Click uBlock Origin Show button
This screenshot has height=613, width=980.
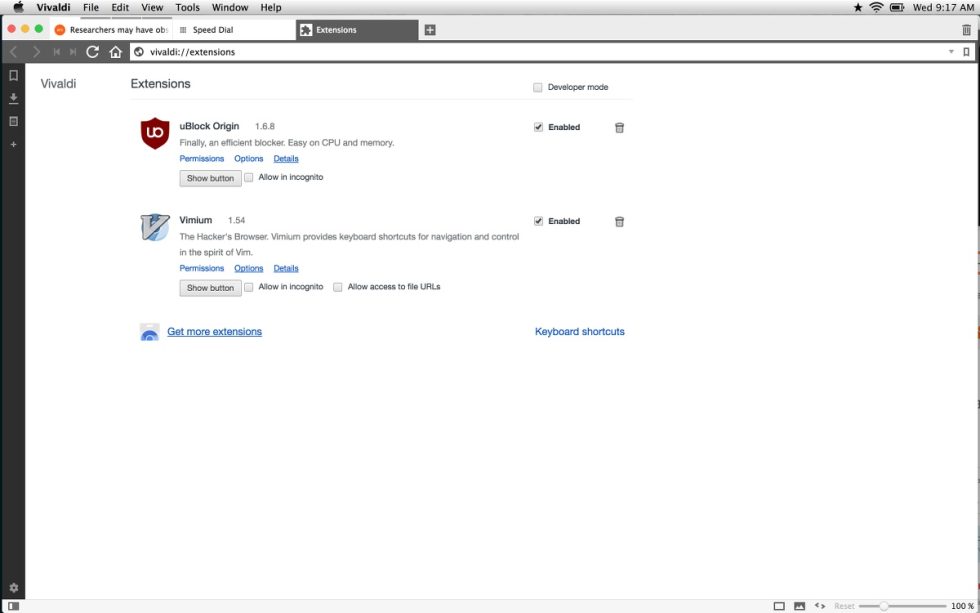pos(210,178)
